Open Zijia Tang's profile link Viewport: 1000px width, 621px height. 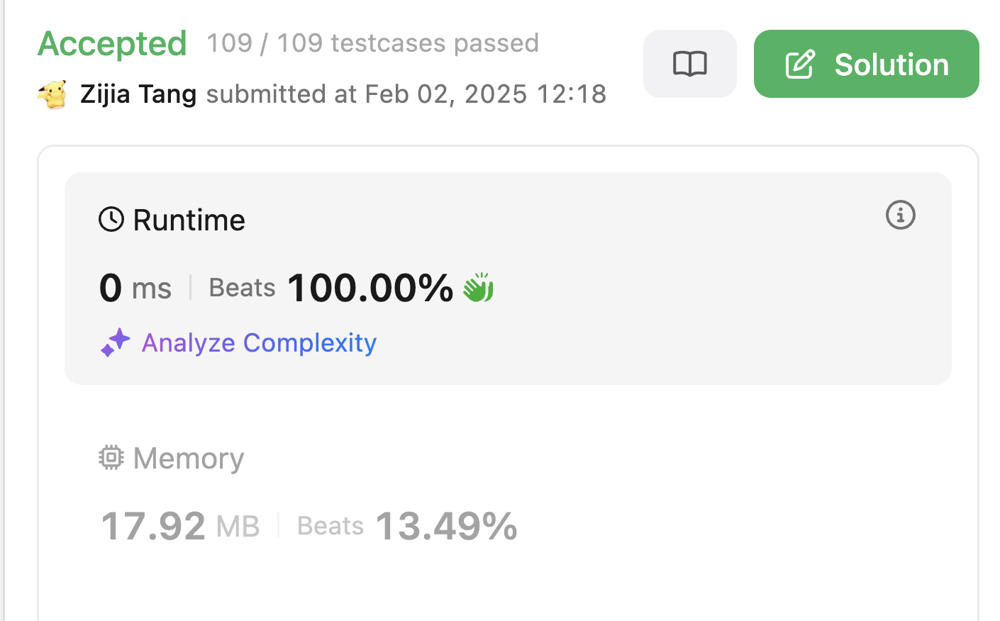coord(138,95)
